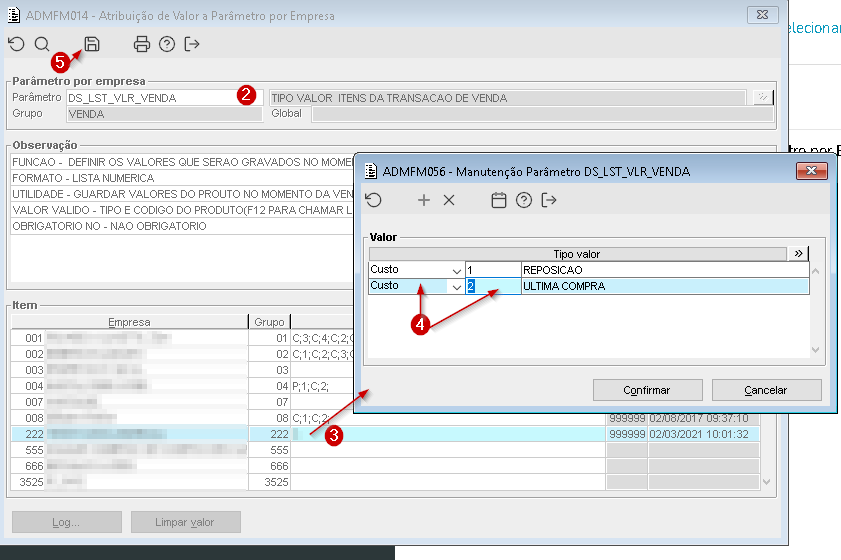Click the calendar icon in ADMFM056 toolbar
Image resolution: width=841 pixels, height=560 pixels.
(499, 200)
